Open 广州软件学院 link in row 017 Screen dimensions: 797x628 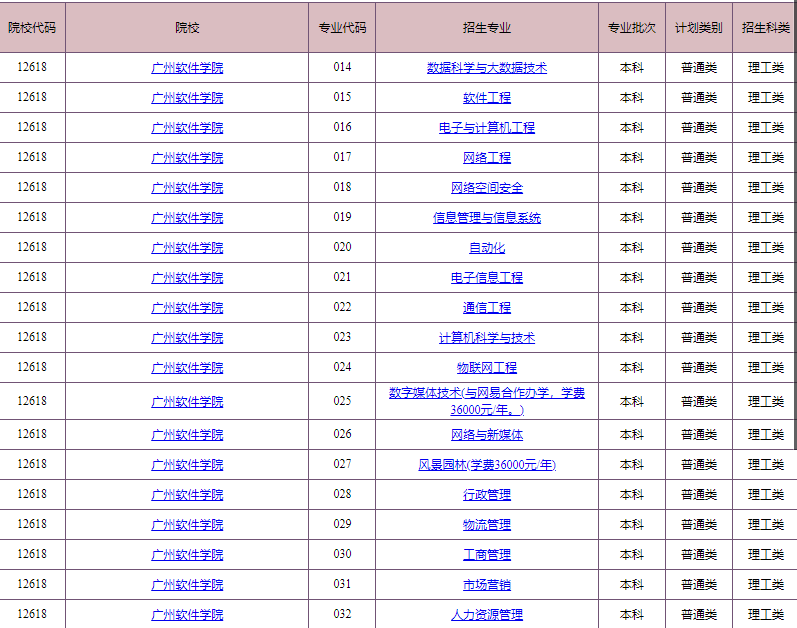187,158
